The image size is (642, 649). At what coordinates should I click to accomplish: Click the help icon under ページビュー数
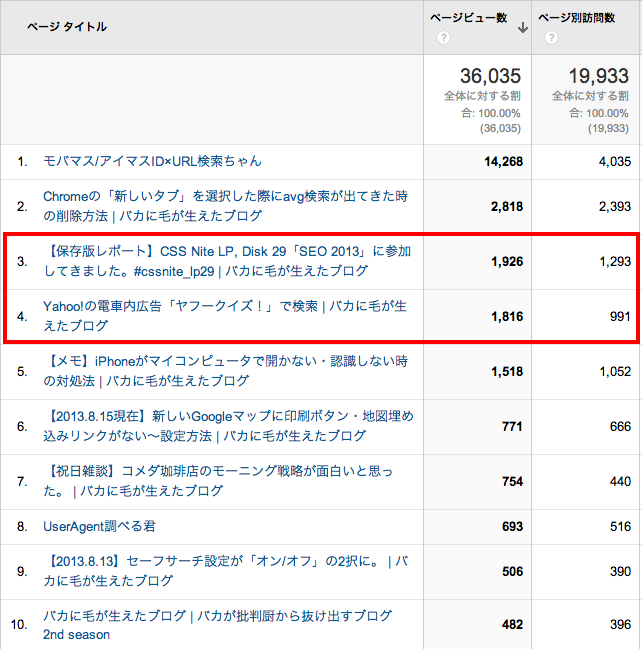pos(443,38)
